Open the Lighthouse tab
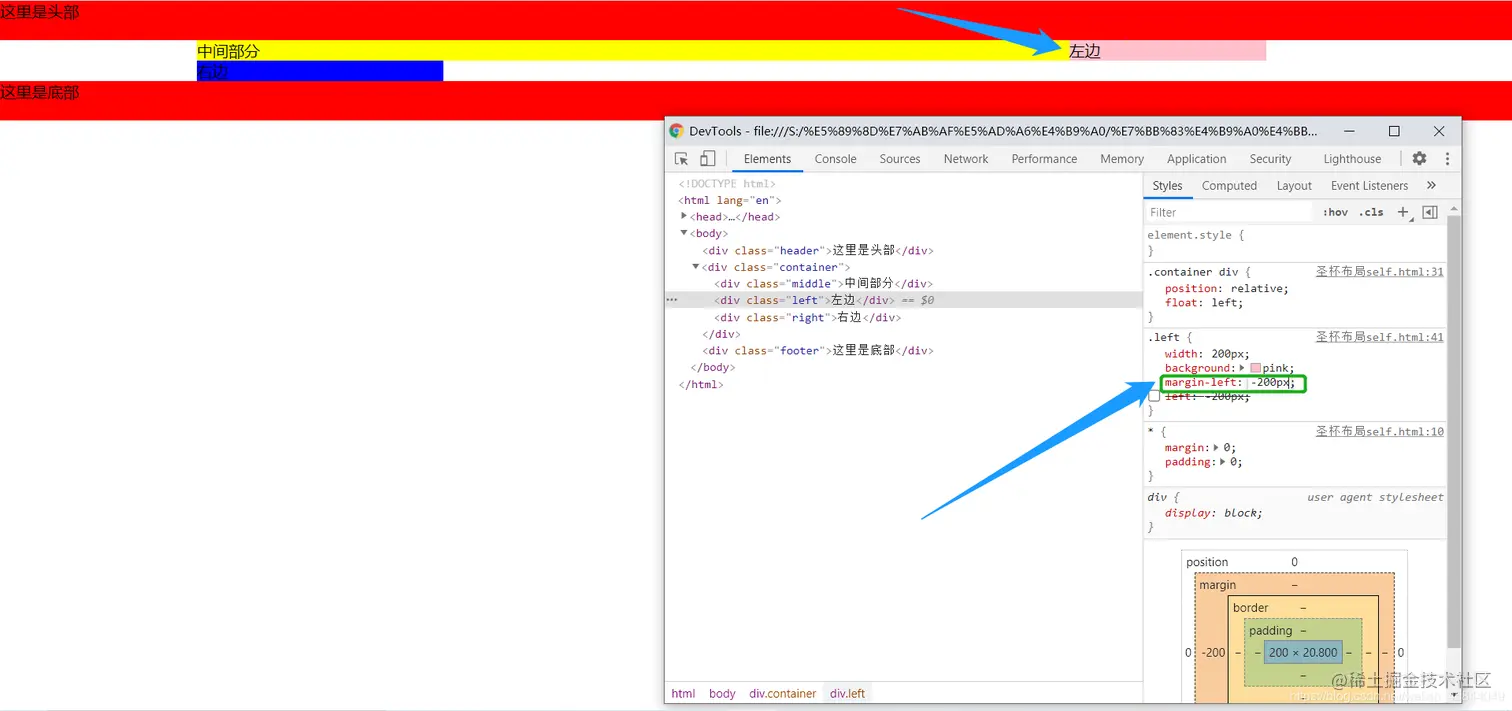The width and height of the screenshot is (1512, 711). [1352, 159]
